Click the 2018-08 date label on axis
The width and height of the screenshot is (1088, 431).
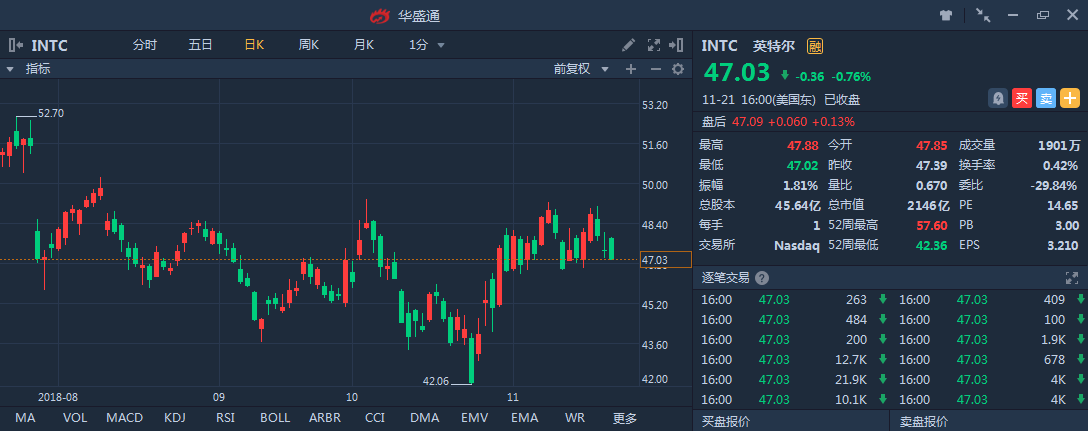pyautogui.click(x=56, y=398)
